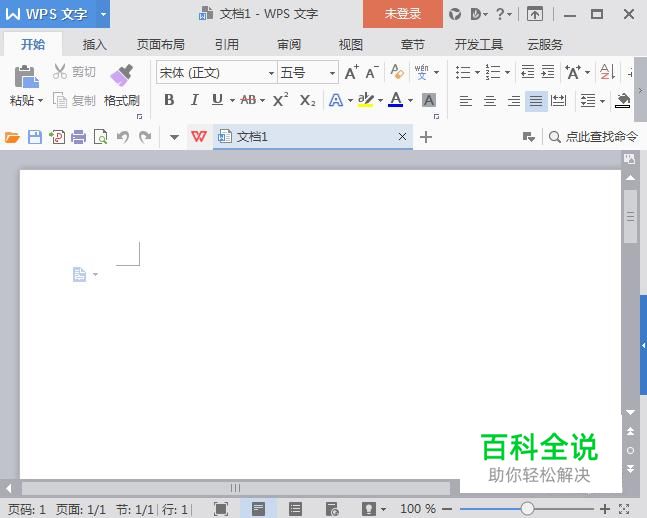Image resolution: width=647 pixels, height=518 pixels.
Task: Switch to the 审阅 tab
Action: tap(289, 44)
